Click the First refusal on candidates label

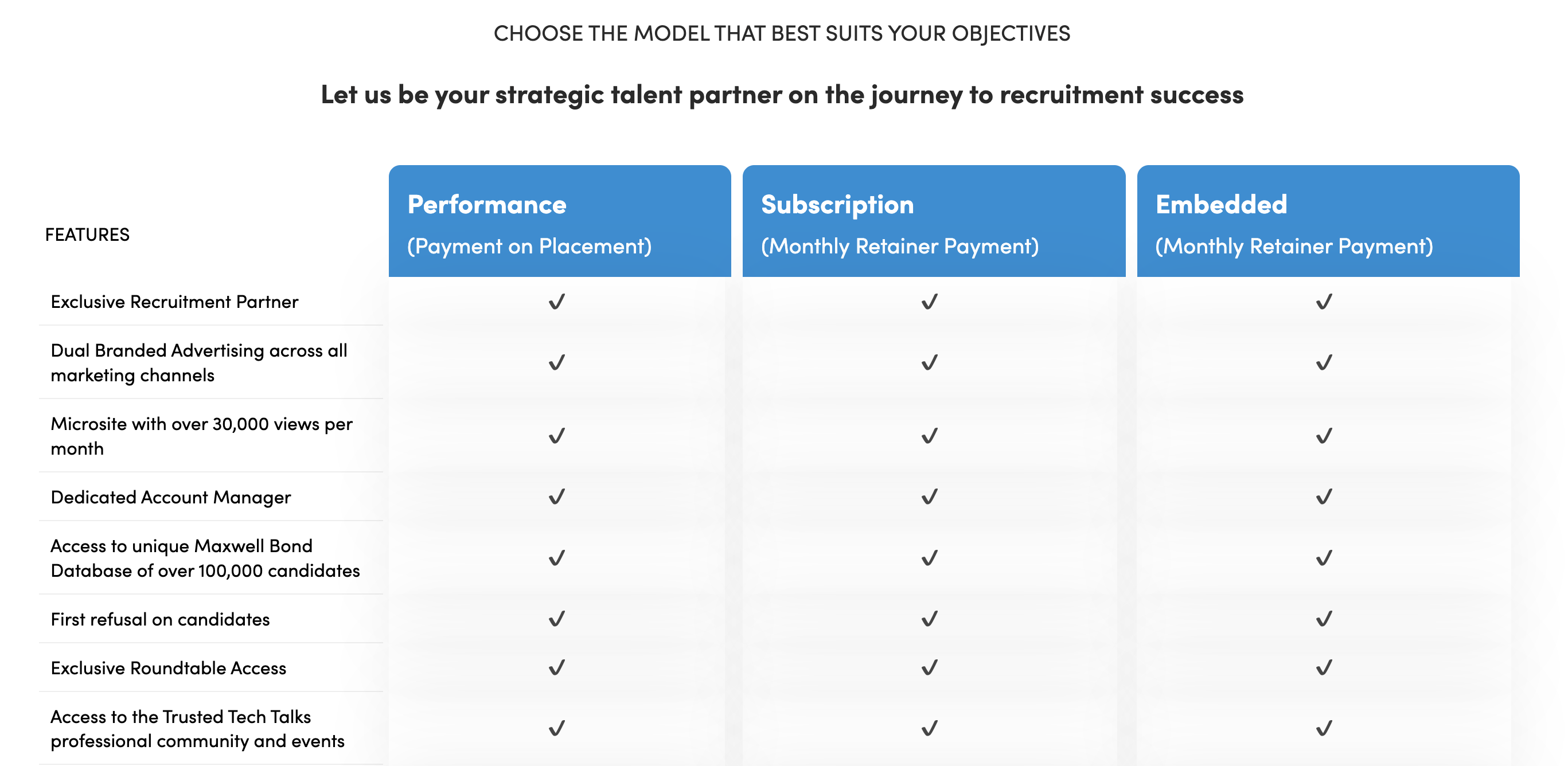pyautogui.click(x=160, y=619)
